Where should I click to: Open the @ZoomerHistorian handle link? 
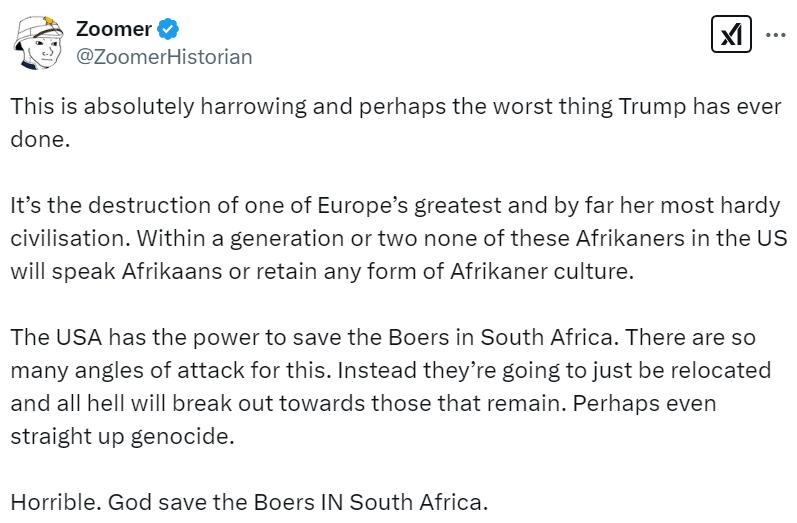pos(164,57)
